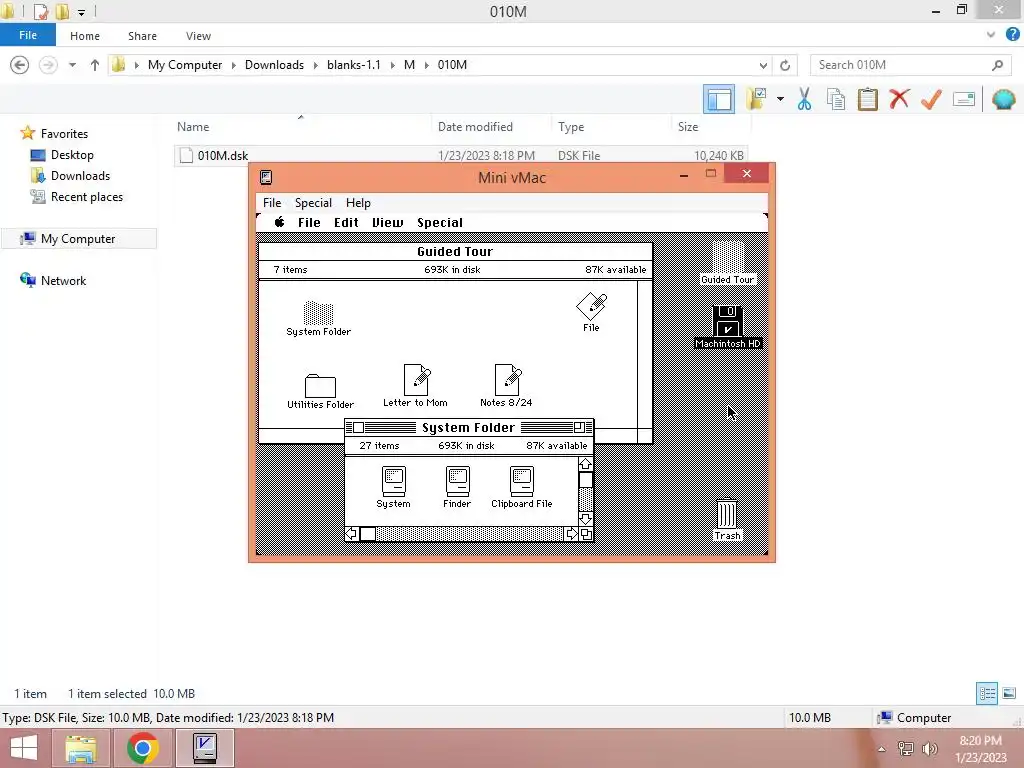
Task: Click blanks-1.1 in the address breadcrumb
Action: coord(353,65)
